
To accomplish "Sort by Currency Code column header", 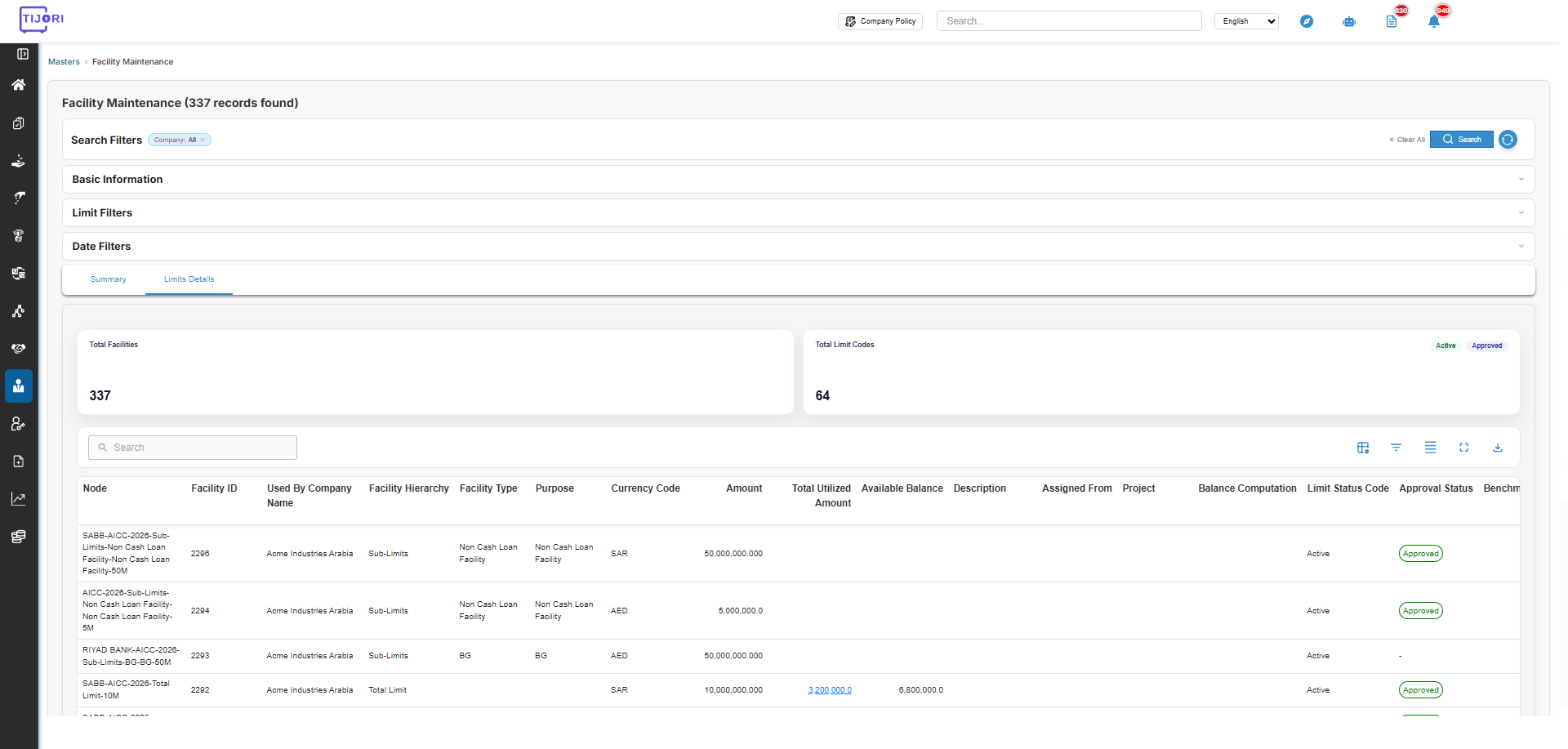I will point(645,488).
